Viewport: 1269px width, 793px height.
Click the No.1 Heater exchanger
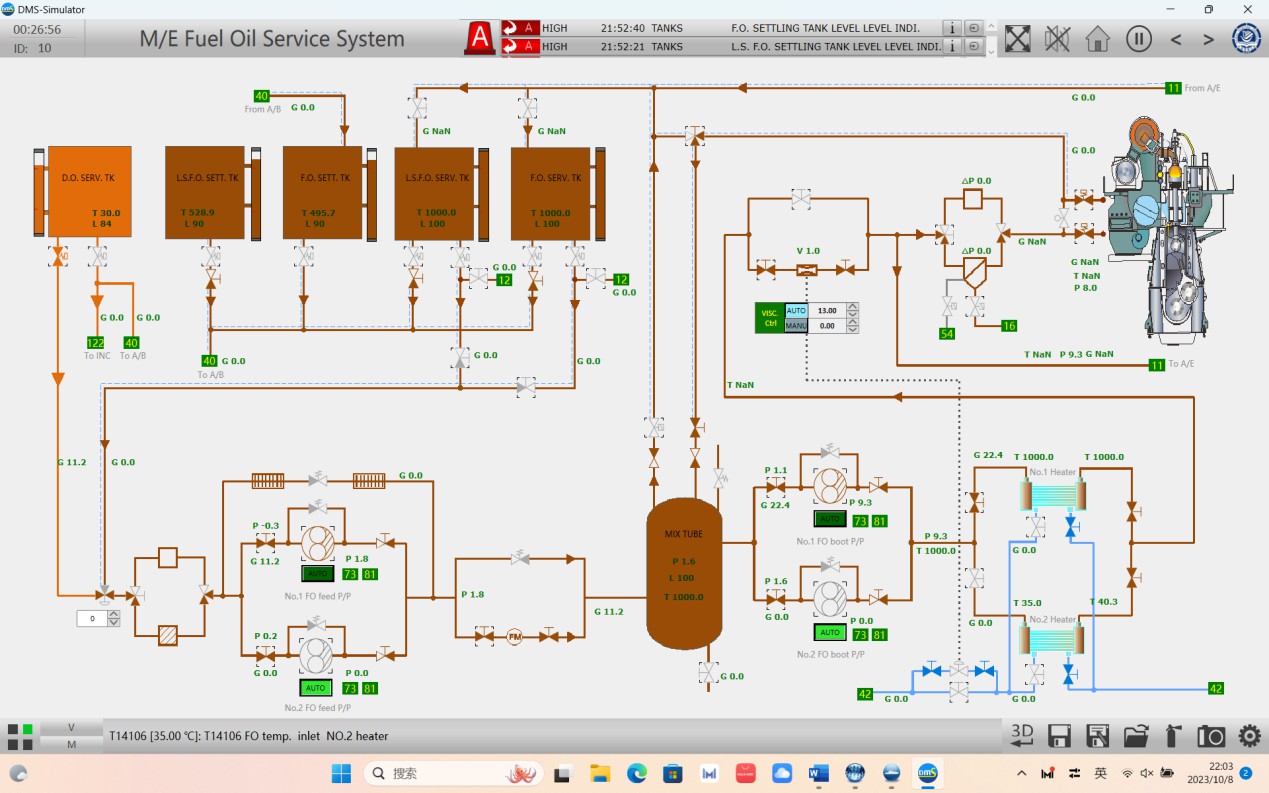coord(1053,495)
